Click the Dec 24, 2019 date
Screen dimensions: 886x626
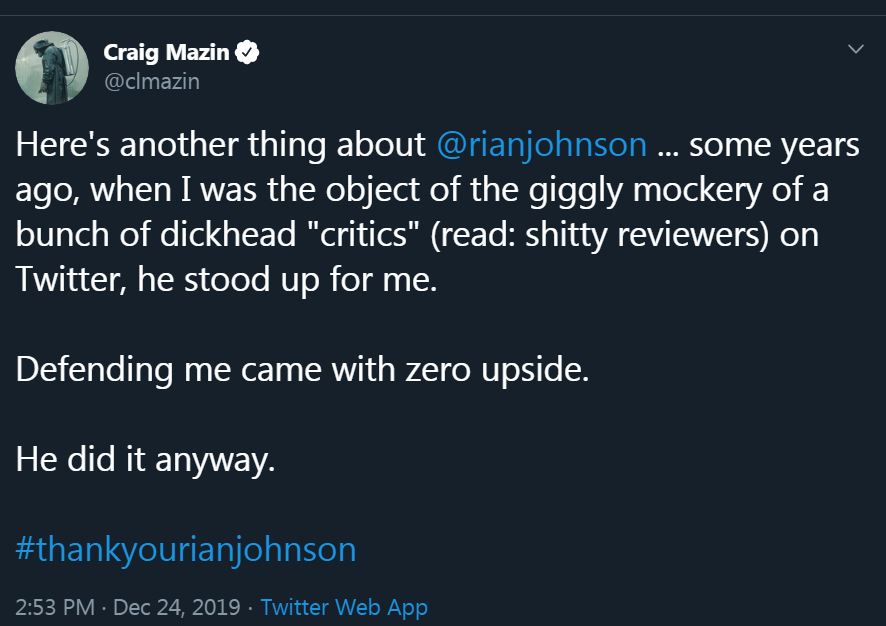[178, 607]
